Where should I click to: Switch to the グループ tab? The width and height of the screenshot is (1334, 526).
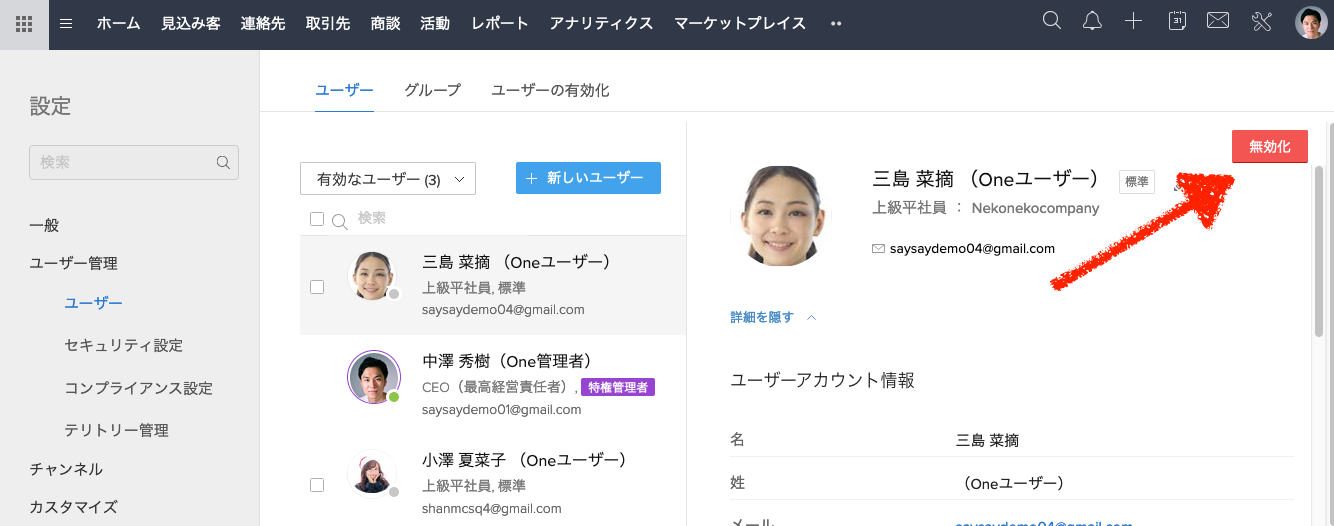[432, 90]
